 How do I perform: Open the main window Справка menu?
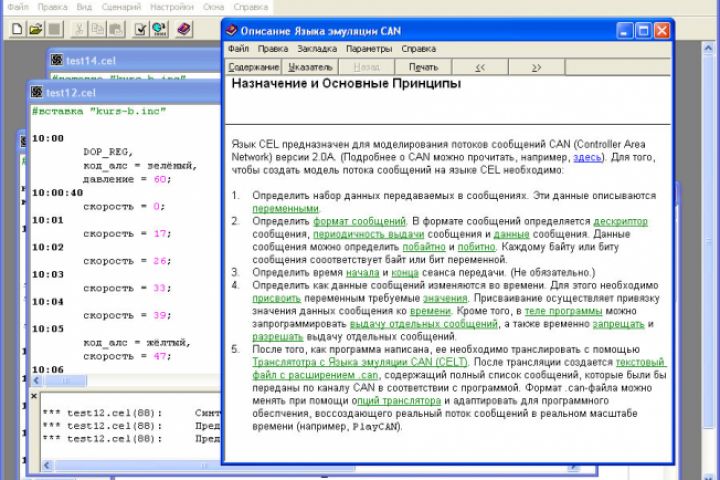(x=251, y=7)
